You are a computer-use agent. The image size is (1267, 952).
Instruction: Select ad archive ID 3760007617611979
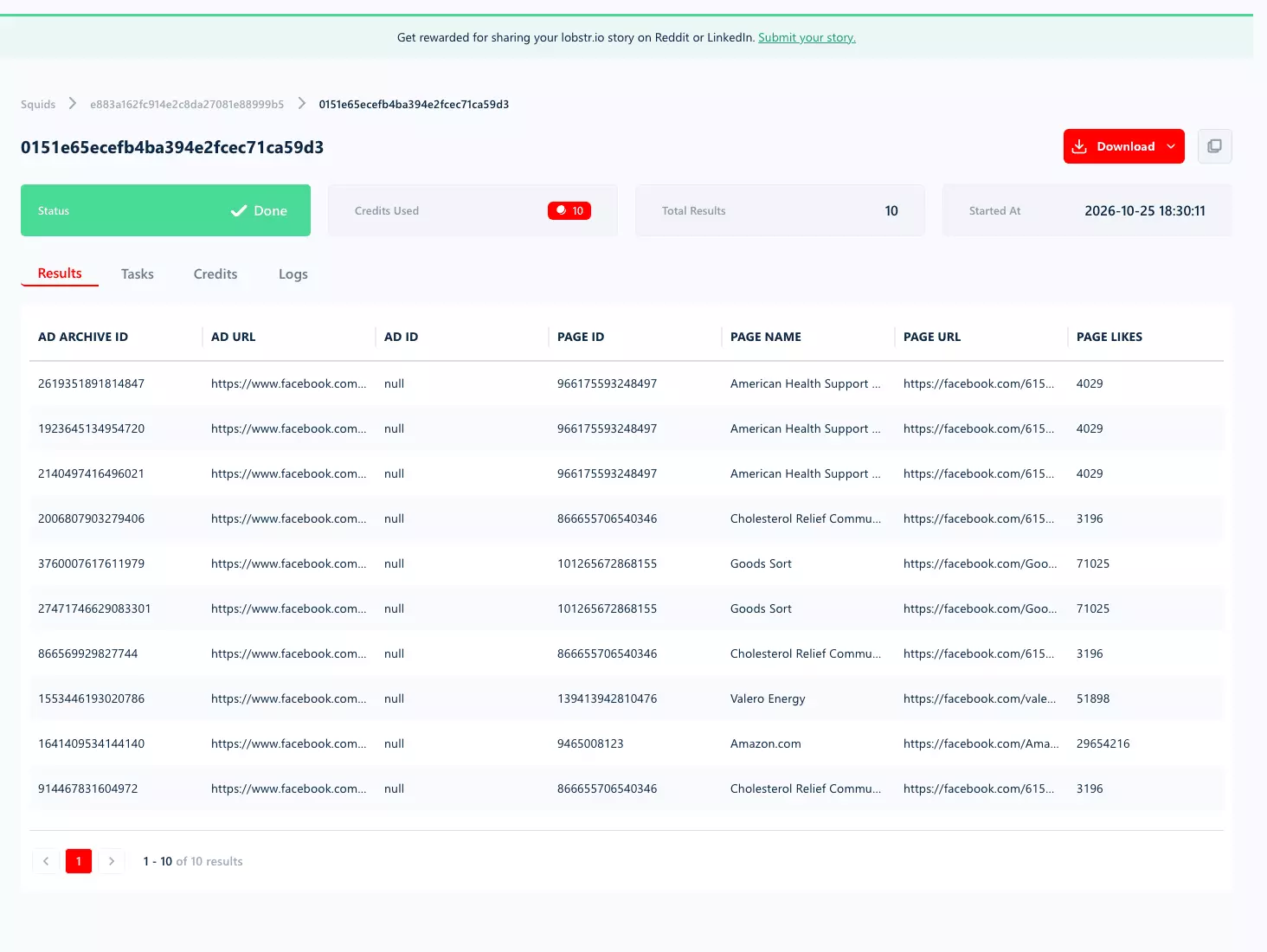tap(92, 563)
